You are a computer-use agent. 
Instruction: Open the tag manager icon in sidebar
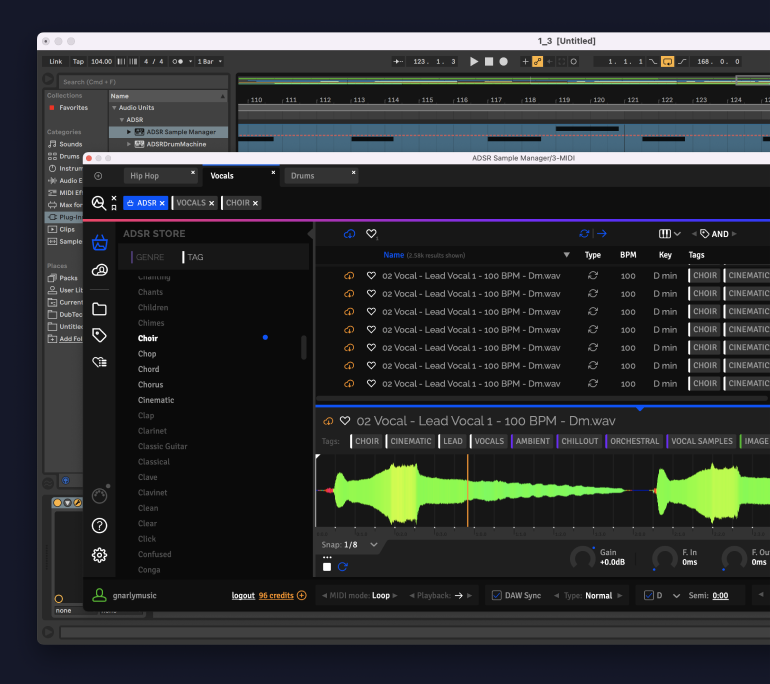pyautogui.click(x=99, y=335)
